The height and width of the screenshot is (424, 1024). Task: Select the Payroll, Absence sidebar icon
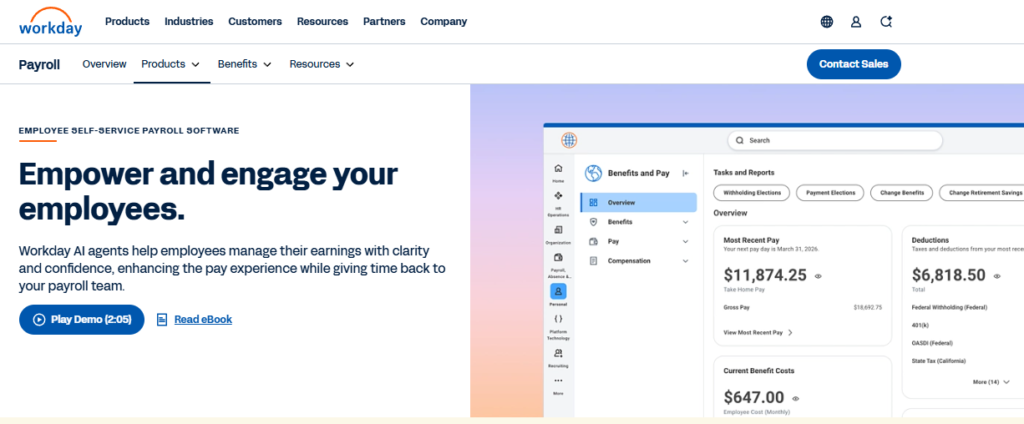pyautogui.click(x=558, y=257)
